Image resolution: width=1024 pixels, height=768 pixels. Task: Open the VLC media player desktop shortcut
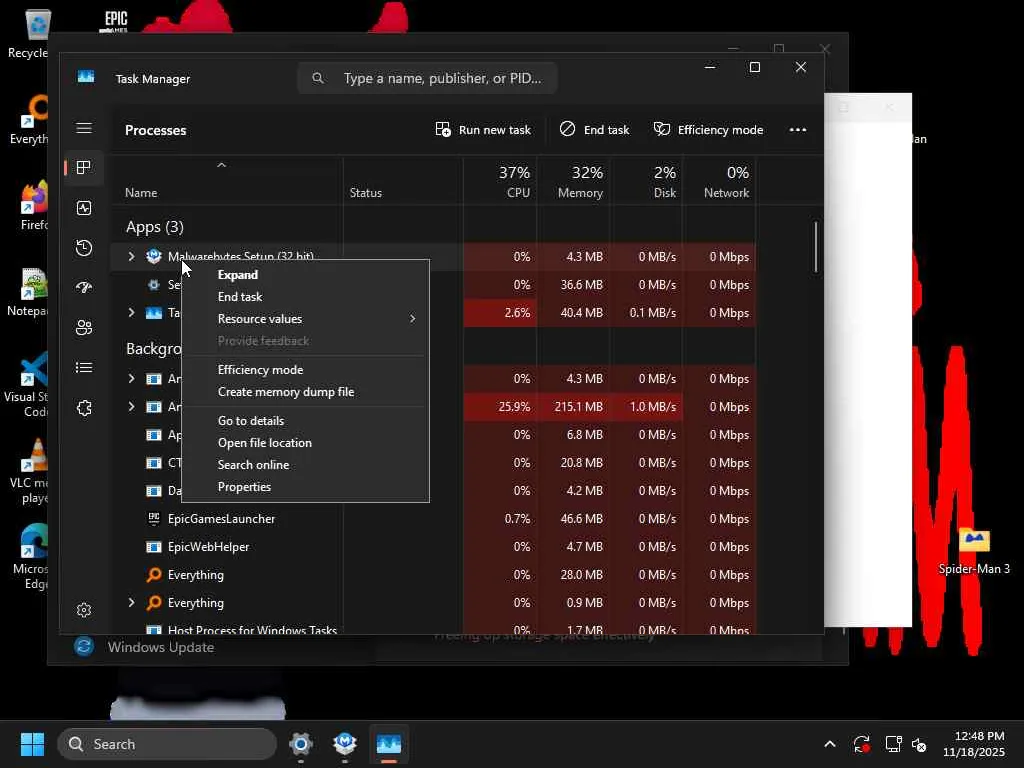[29, 472]
